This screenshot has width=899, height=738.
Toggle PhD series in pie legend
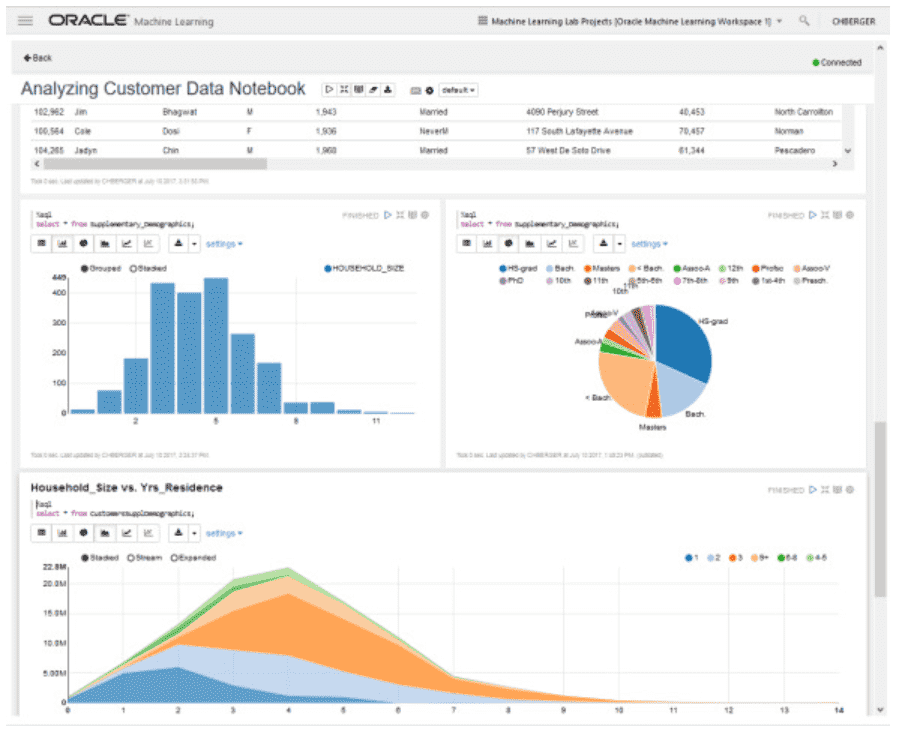point(511,281)
